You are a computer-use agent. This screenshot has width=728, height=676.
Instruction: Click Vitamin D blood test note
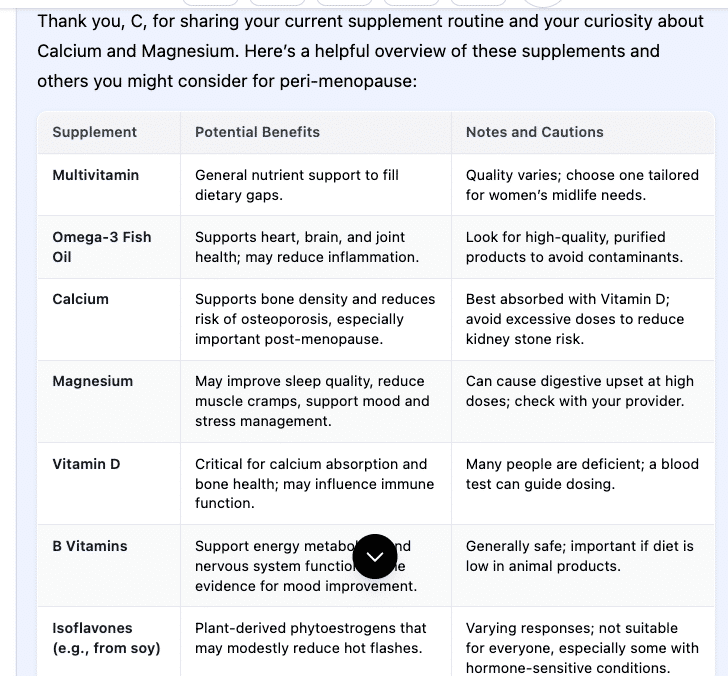point(582,474)
